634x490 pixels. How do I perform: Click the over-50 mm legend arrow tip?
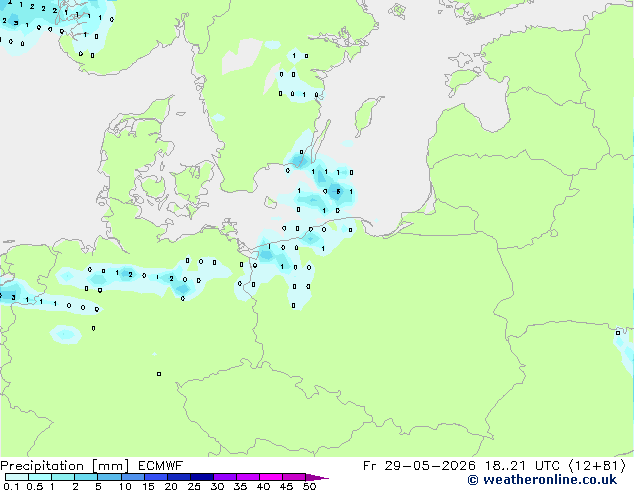click(317, 477)
